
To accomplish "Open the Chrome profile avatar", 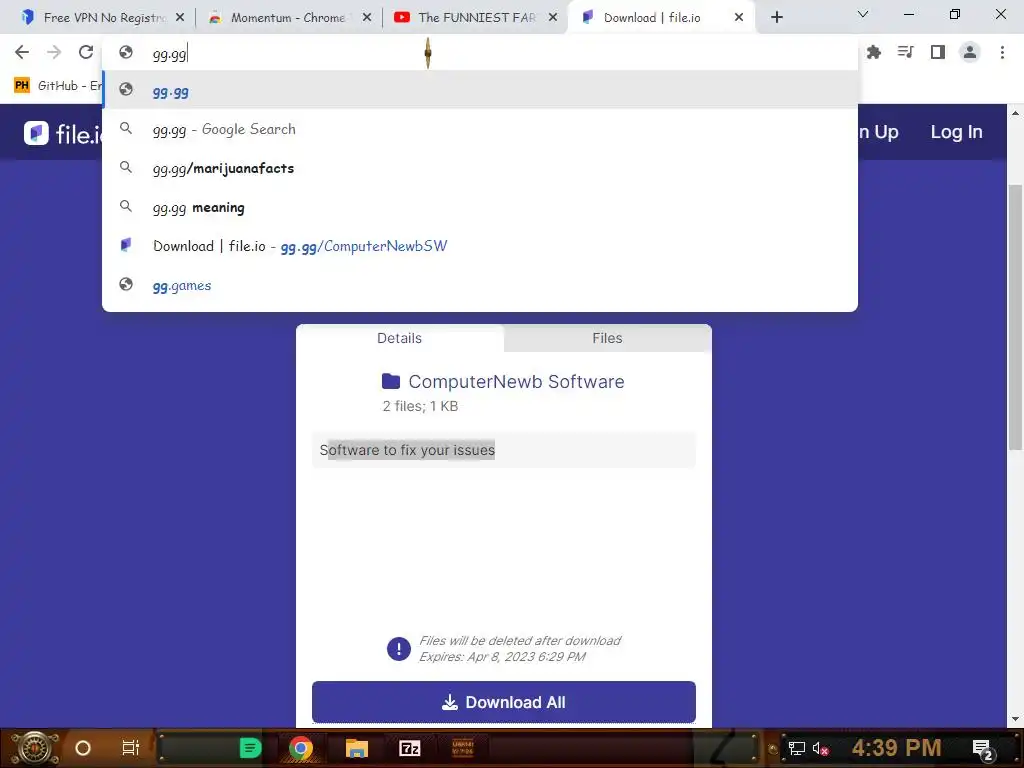I will (x=970, y=52).
